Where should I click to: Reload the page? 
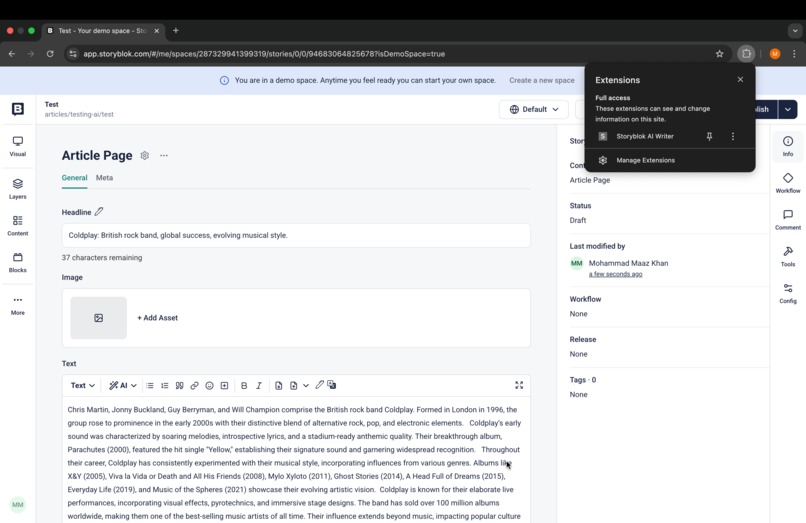point(50,53)
